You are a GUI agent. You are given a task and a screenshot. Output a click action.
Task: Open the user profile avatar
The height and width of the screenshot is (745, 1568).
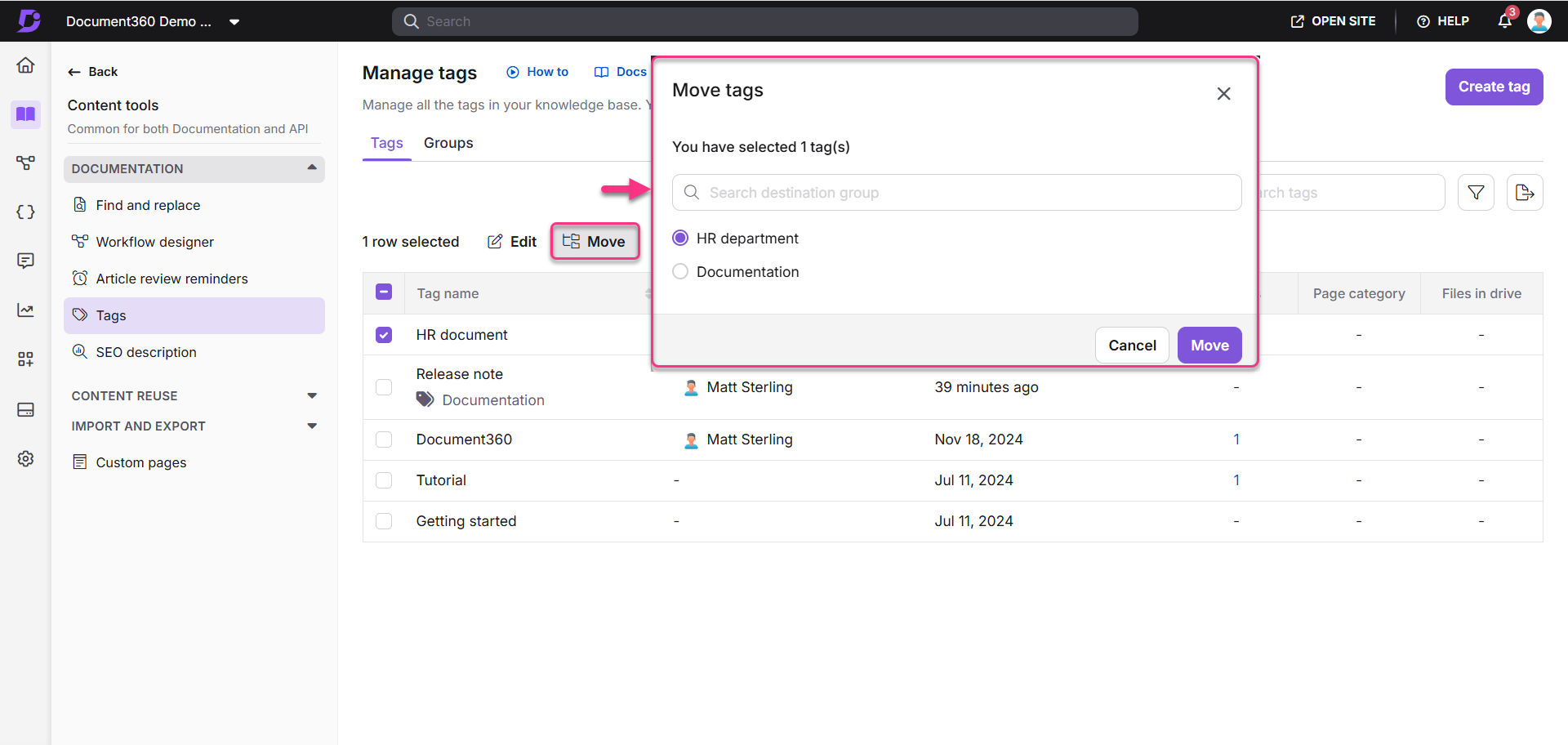coord(1539,21)
